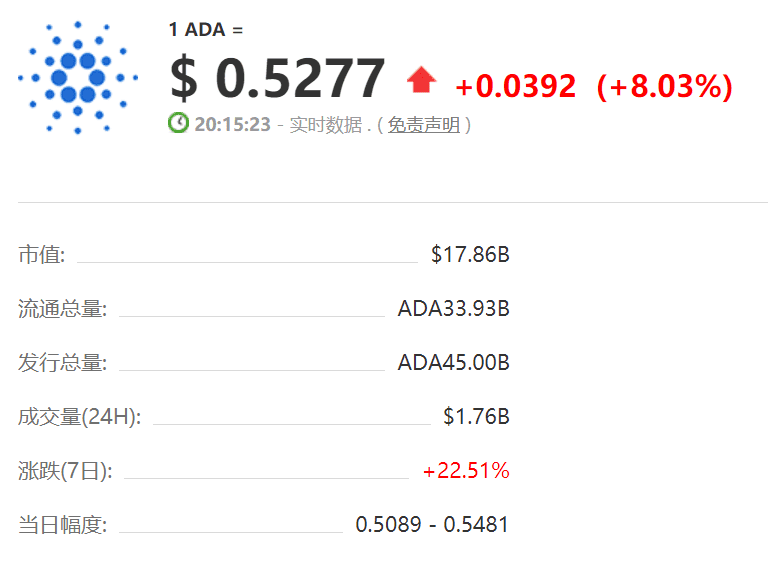Click the ADA33.93B circulating supply value
Viewport: 768px width, 564px height.
point(453,309)
